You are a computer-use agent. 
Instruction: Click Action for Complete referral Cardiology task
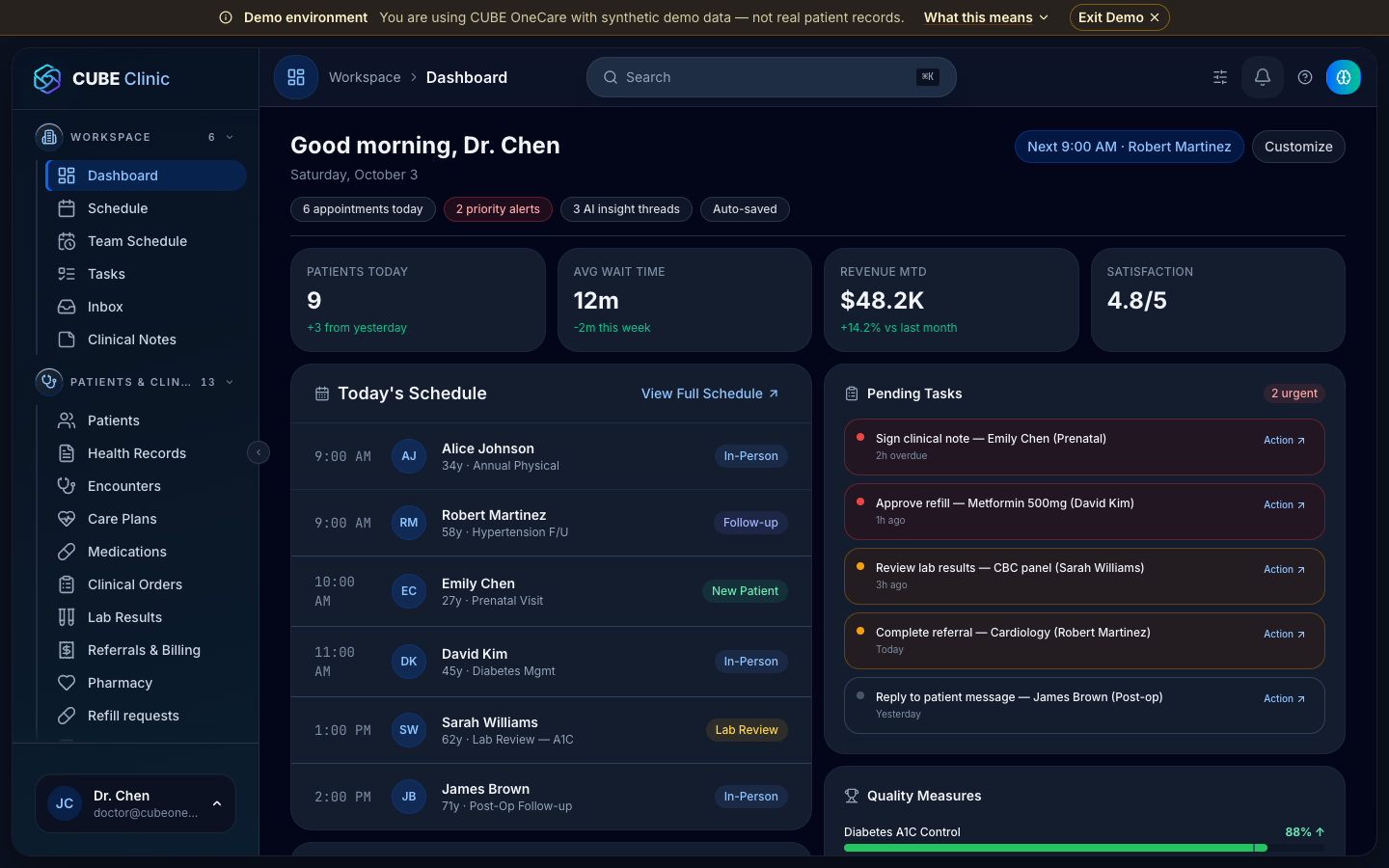tap(1284, 634)
